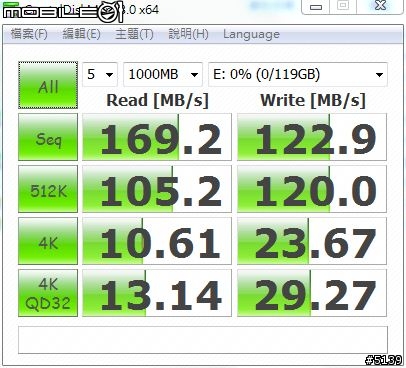Open the 編輯(E) menu
The height and width of the screenshot is (368, 406).
coord(82,34)
